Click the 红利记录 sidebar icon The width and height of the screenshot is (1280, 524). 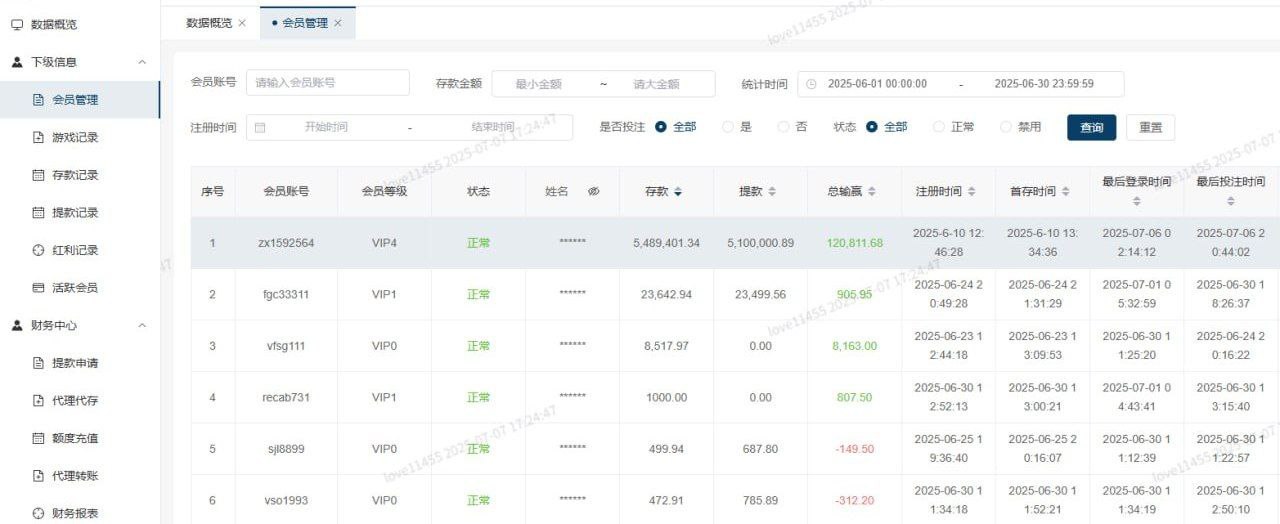(x=39, y=250)
